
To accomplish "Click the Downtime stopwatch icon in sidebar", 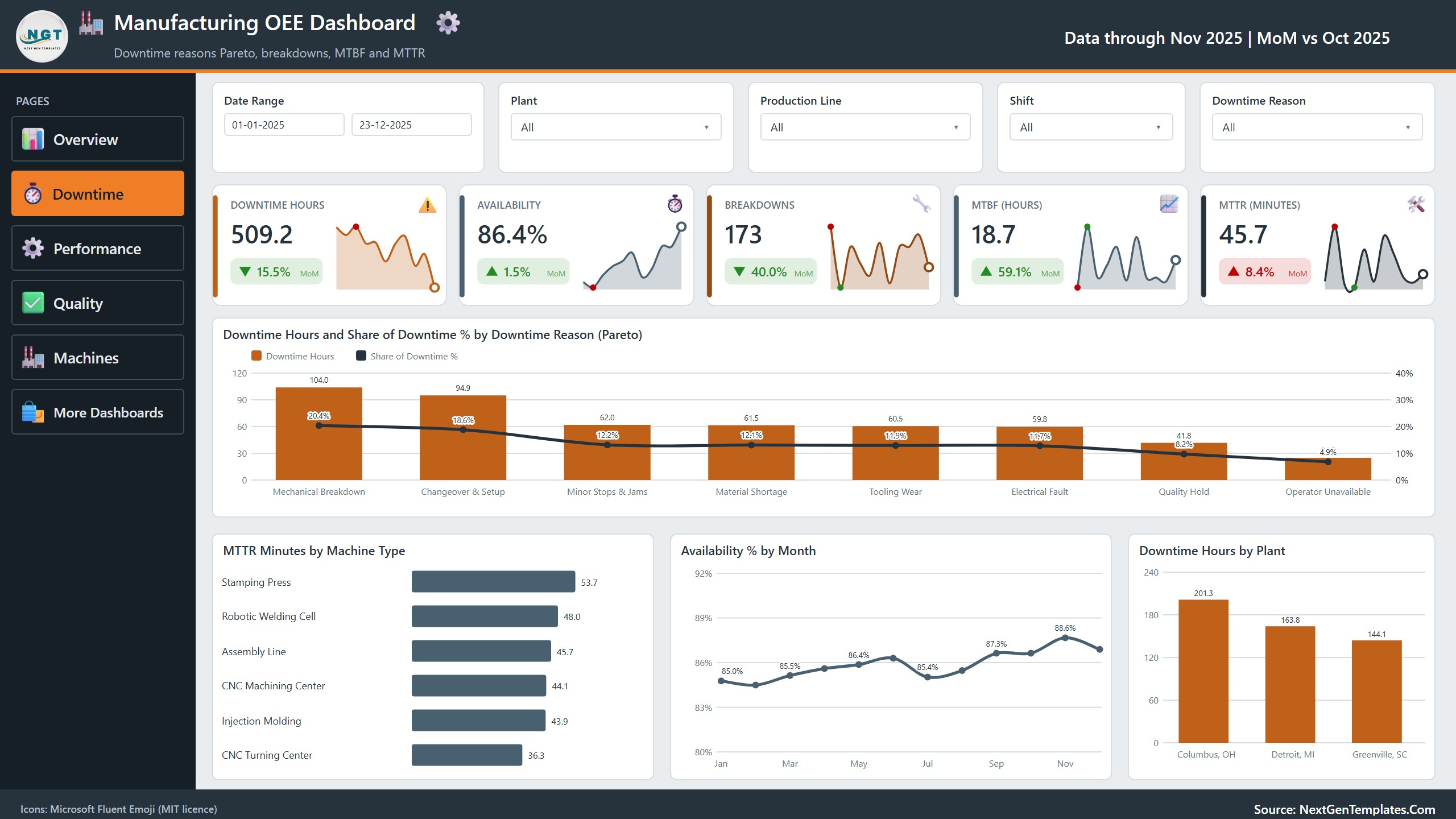I will coord(33,194).
